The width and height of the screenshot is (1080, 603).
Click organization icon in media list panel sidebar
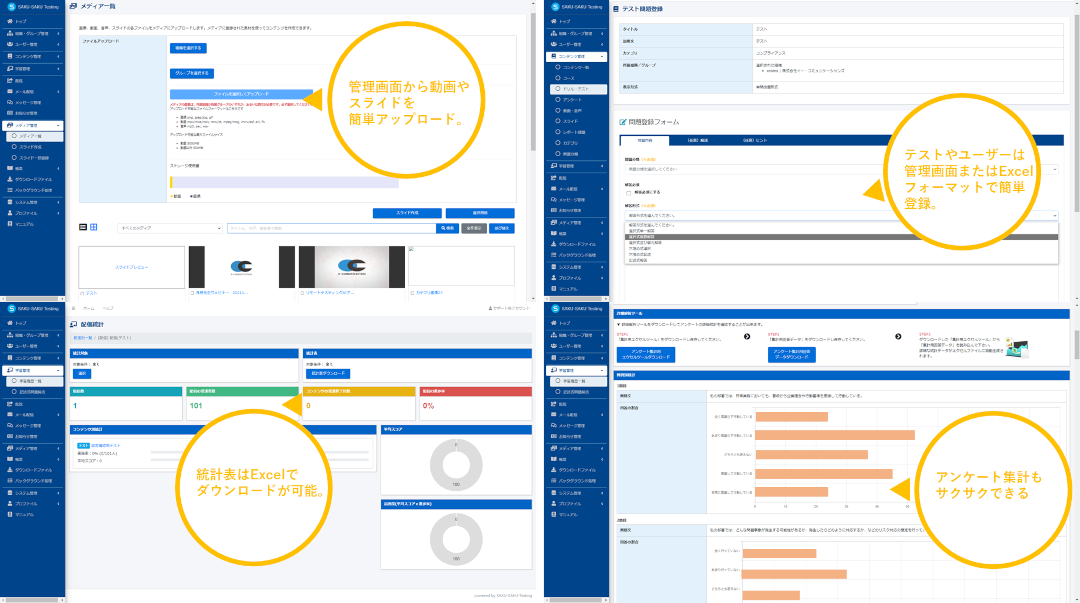coord(10,33)
